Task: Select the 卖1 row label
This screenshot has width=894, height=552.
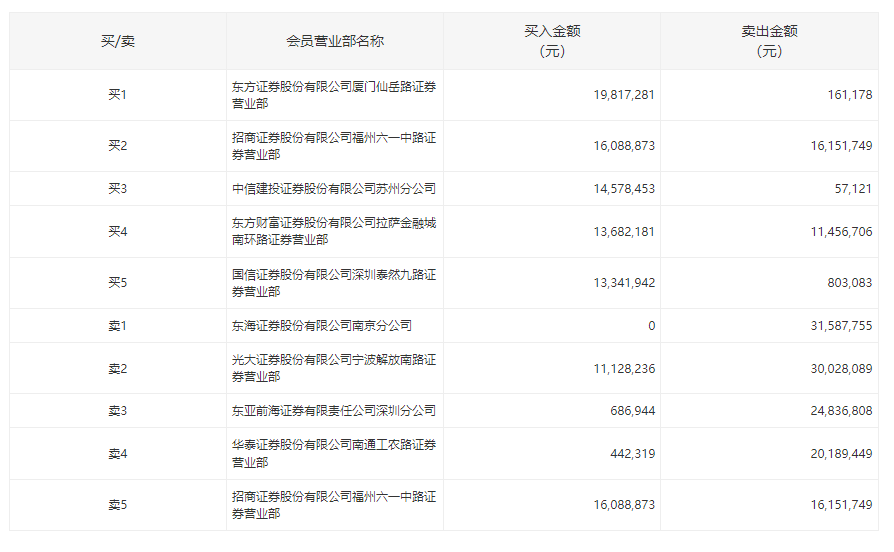Action: point(118,326)
